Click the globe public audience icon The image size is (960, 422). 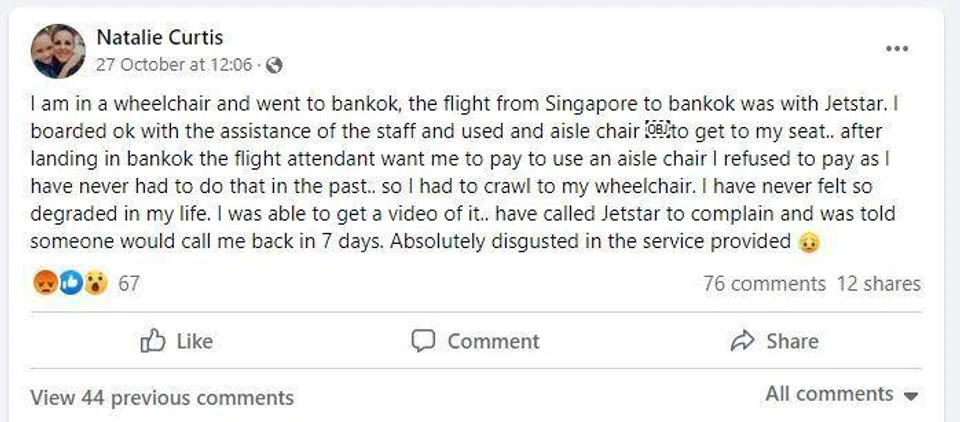274,65
